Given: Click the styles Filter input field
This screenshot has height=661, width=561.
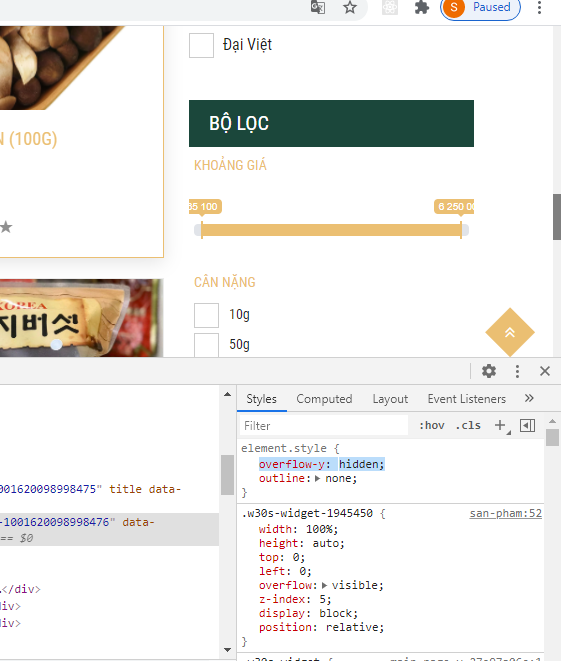Looking at the screenshot, I should click(x=324, y=426).
